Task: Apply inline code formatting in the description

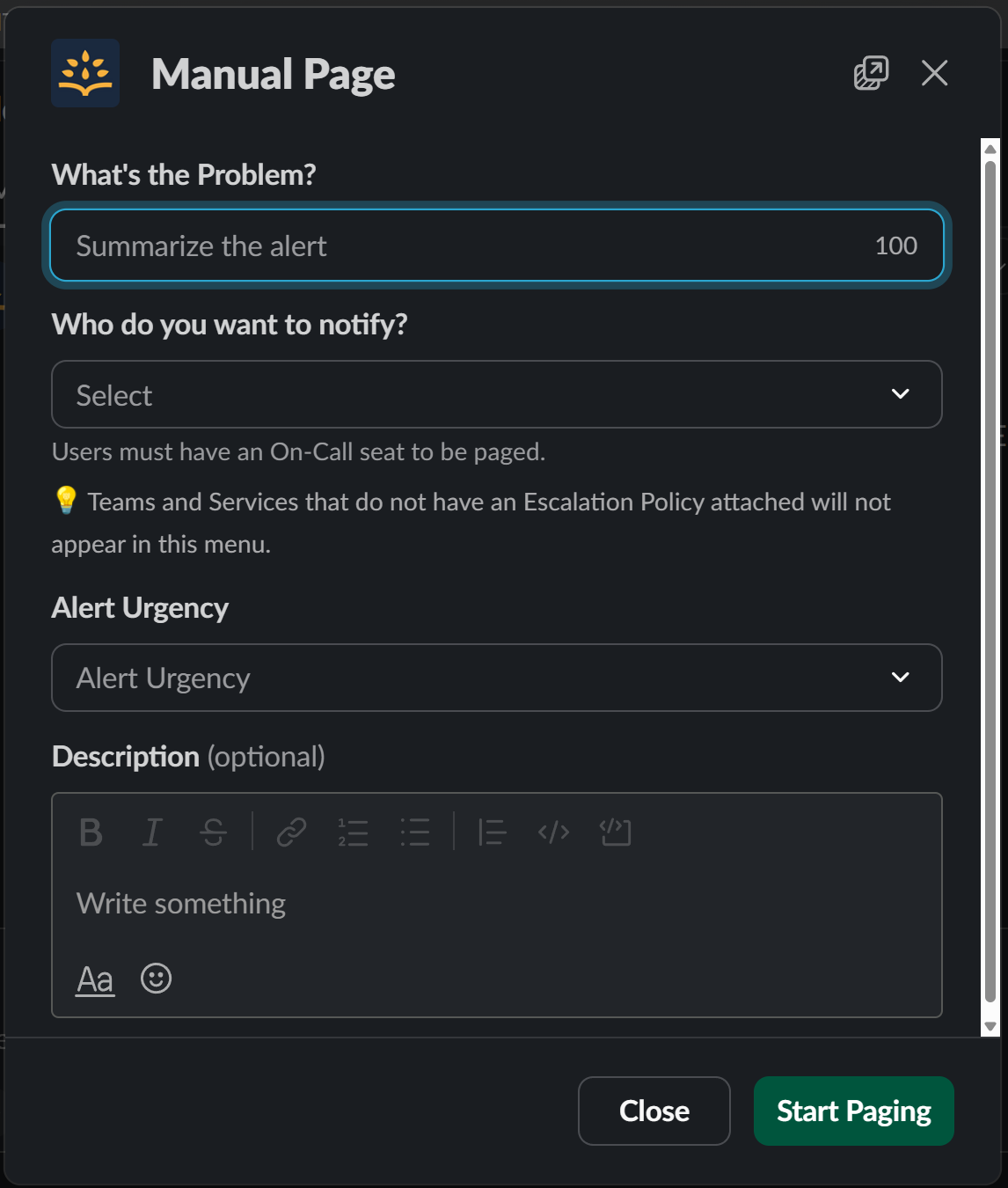Action: click(552, 832)
